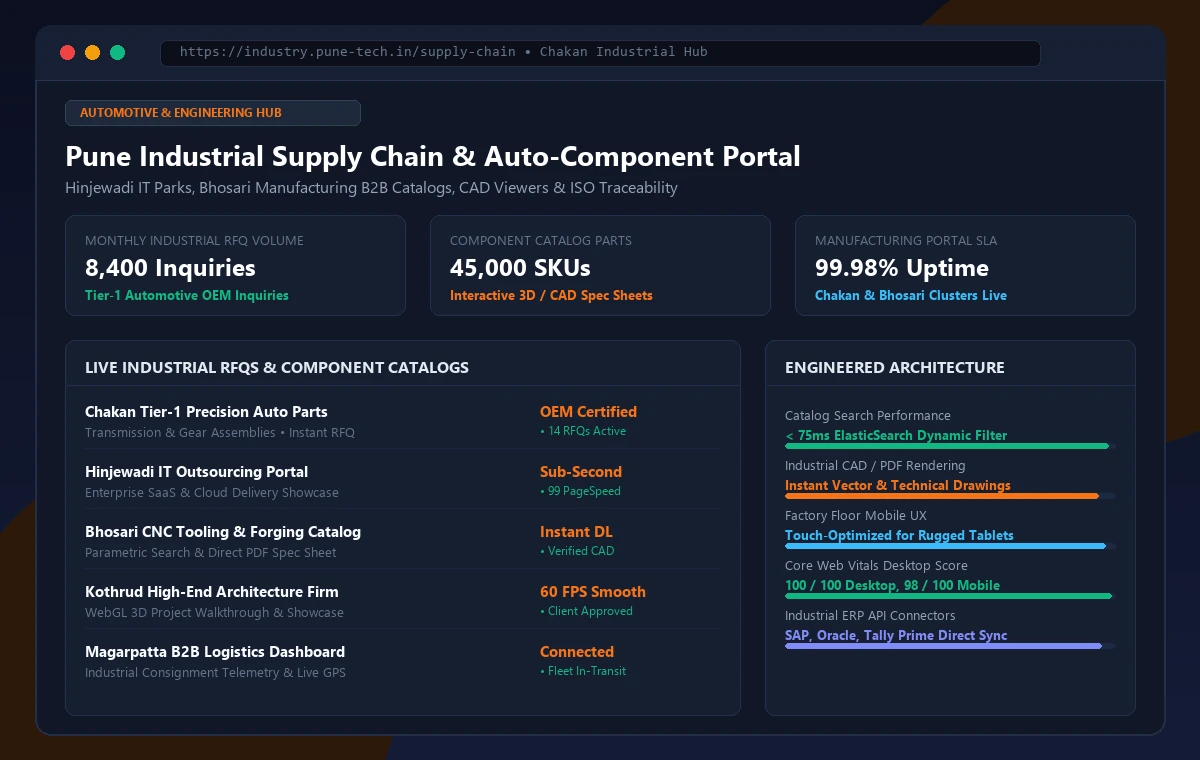Click WebGL 3D Project Walkthrough description

click(214, 613)
